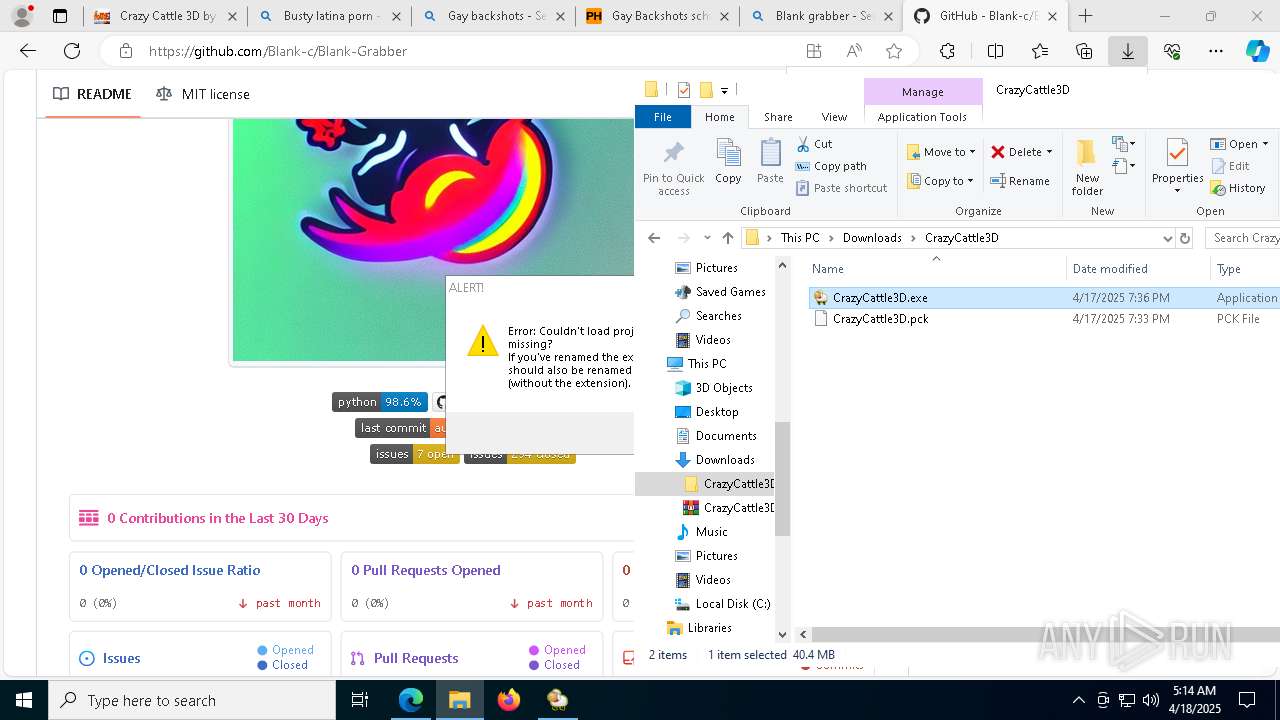This screenshot has width=1280, height=720.
Task: Open Edge downloads icon
Action: [1127, 51]
